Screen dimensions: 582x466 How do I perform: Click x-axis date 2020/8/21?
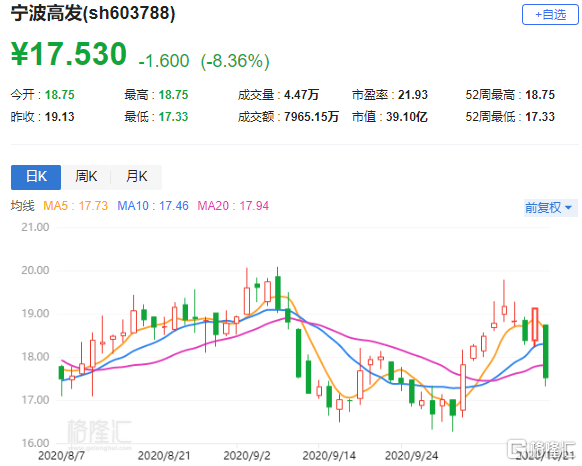(164, 456)
